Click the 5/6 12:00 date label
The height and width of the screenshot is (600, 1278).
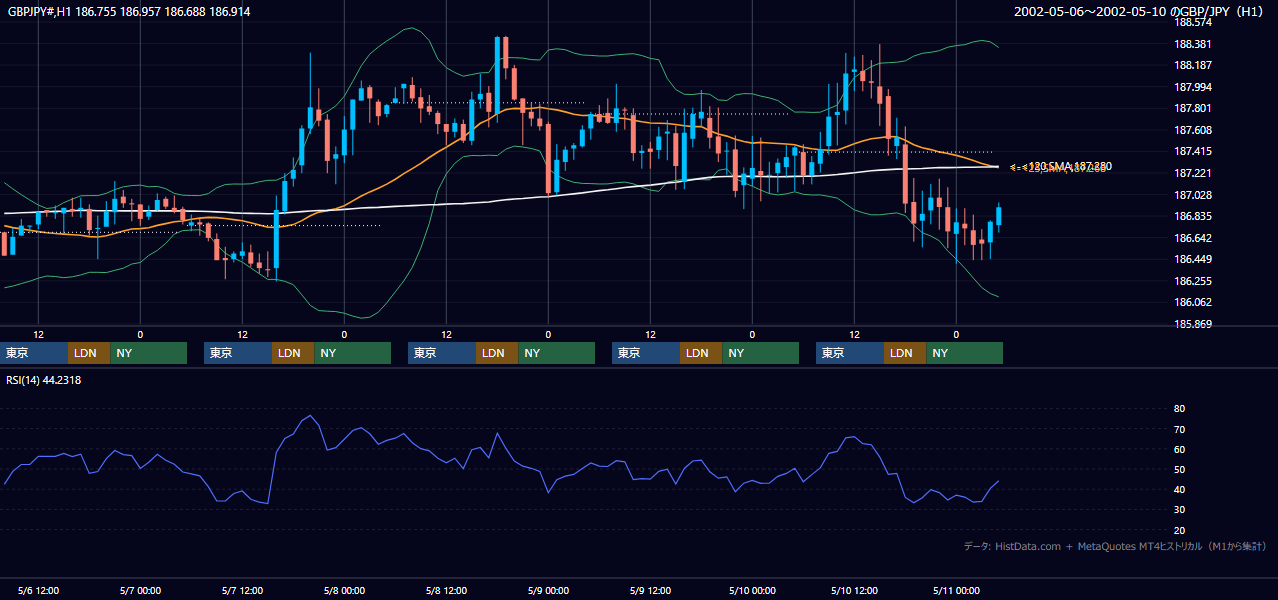(x=38, y=591)
